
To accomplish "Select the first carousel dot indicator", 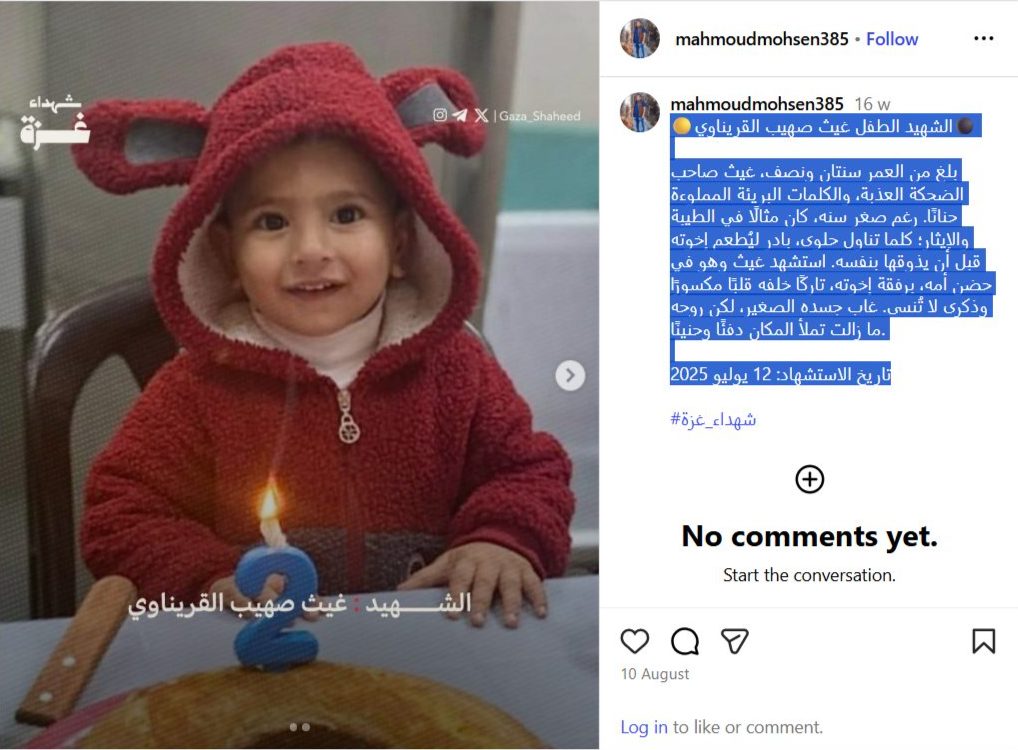I will point(294,727).
